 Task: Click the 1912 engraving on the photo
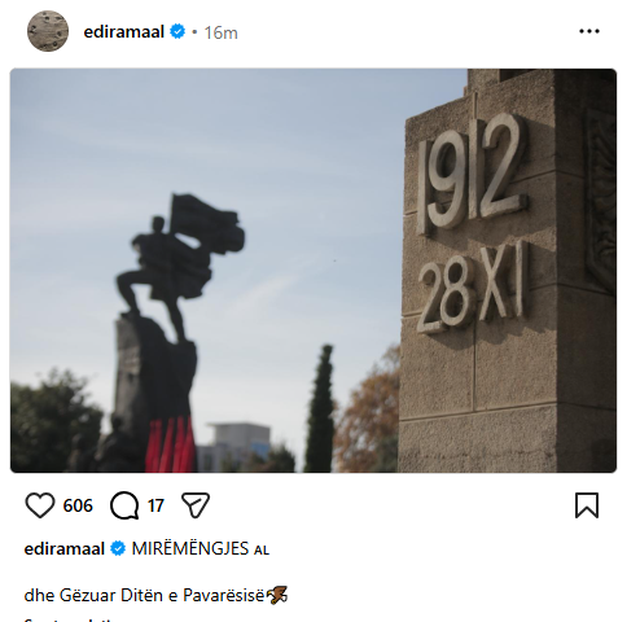pyautogui.click(x=471, y=172)
